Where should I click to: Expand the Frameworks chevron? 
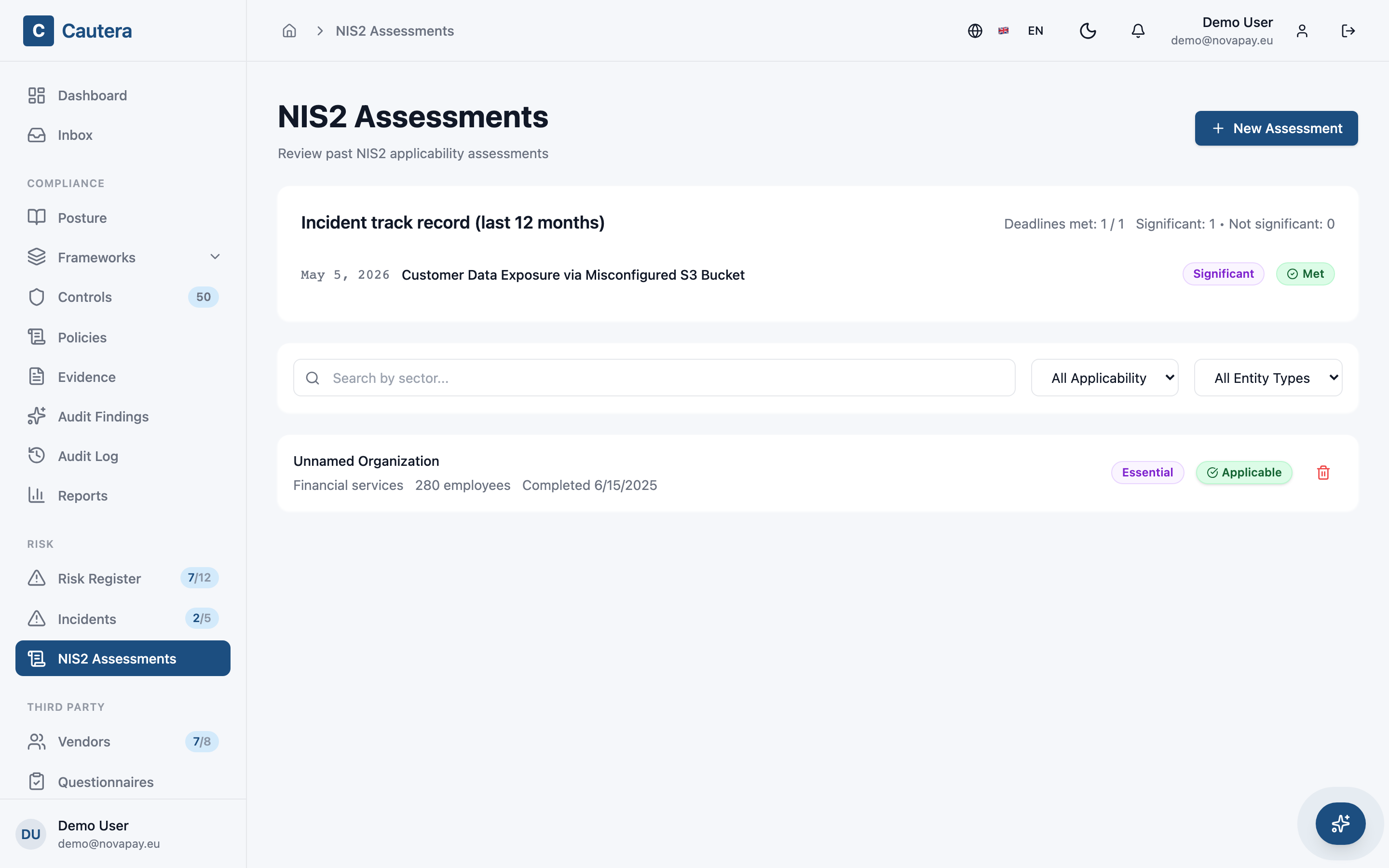[215, 257]
